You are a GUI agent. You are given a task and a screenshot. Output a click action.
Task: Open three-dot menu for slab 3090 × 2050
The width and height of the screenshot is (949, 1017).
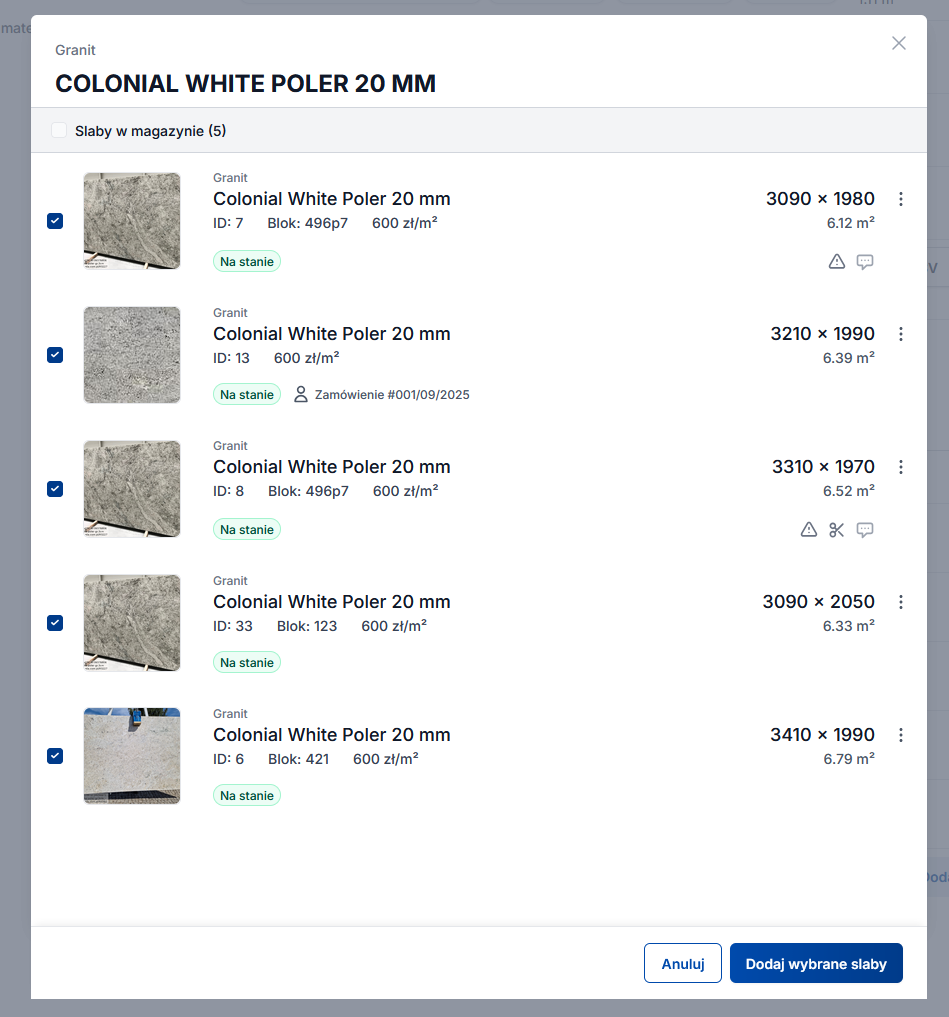click(x=901, y=602)
